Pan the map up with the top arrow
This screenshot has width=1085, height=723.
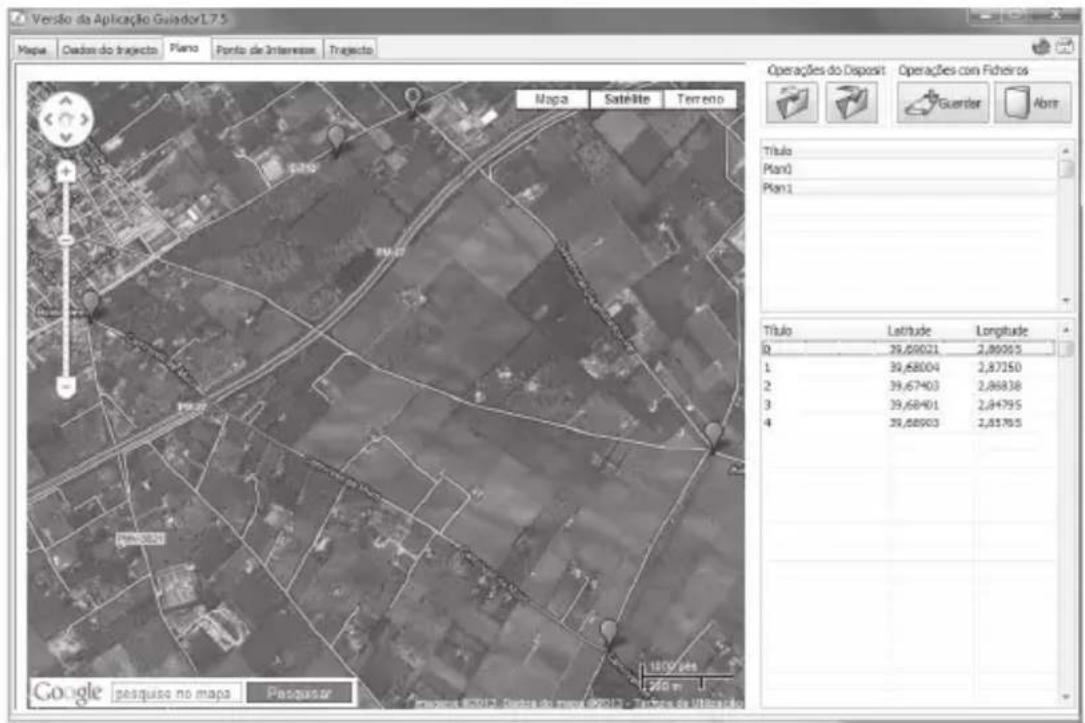coord(65,101)
